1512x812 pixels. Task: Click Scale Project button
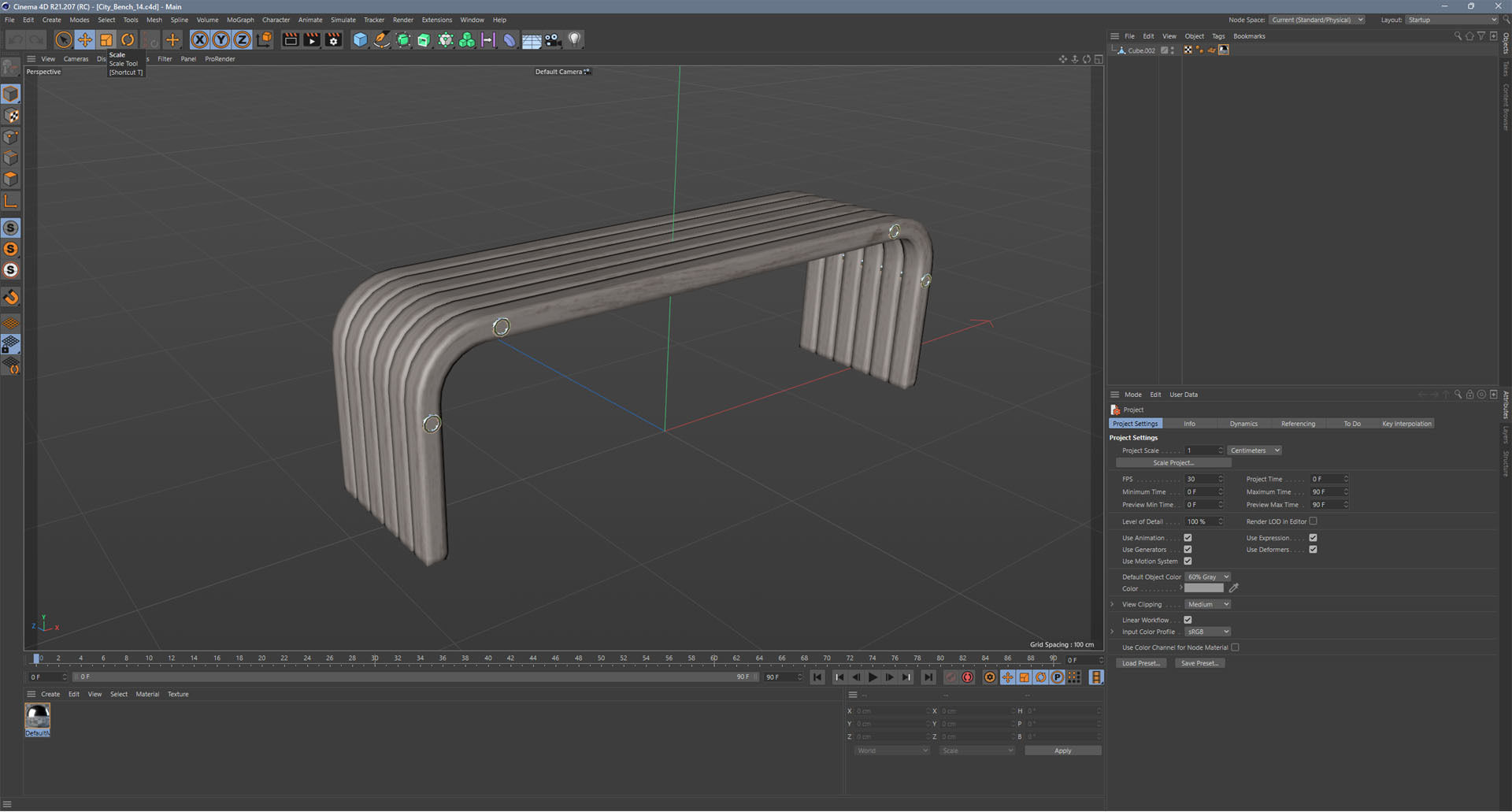tap(1173, 463)
